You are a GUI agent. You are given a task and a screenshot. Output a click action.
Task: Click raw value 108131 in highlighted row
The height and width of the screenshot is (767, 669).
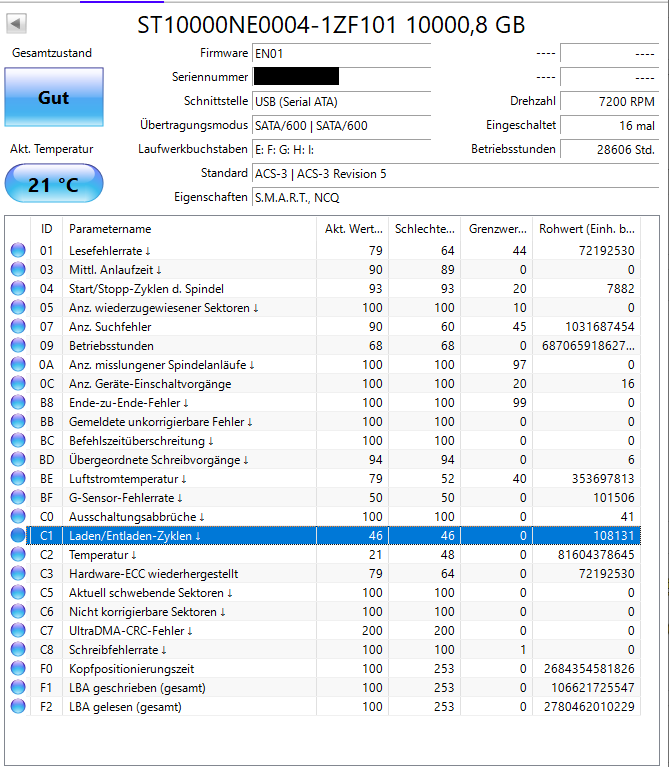(x=614, y=536)
